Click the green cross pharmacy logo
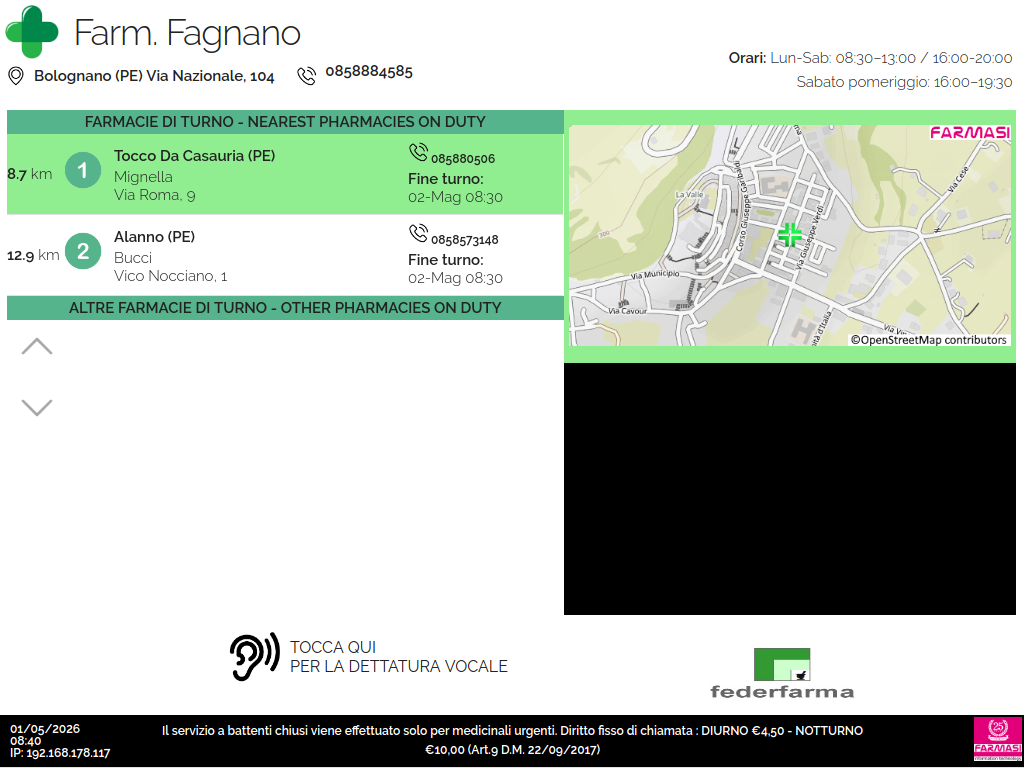This screenshot has height=768, width=1024. [31, 31]
